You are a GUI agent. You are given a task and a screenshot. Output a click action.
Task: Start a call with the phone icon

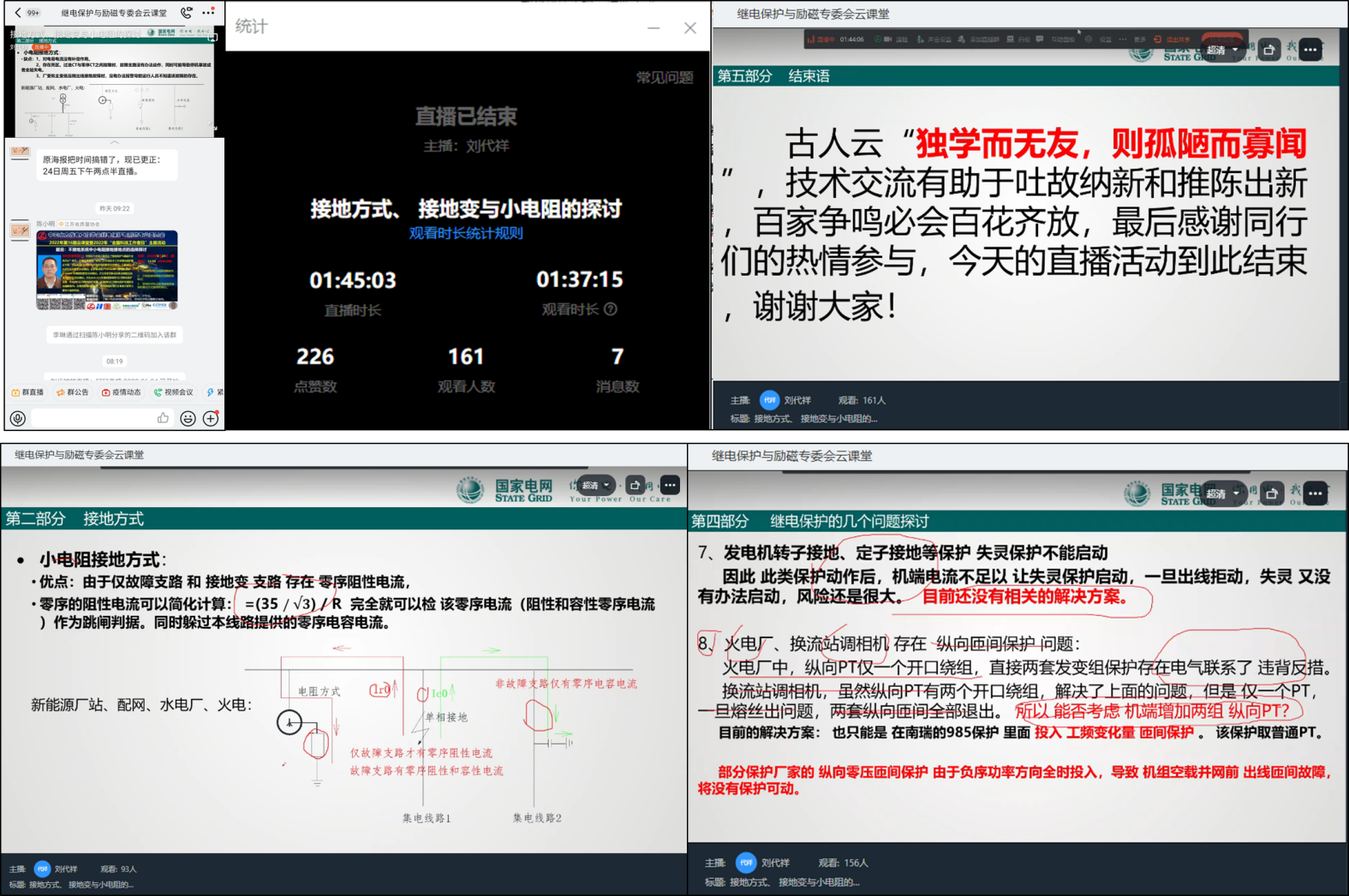(186, 13)
